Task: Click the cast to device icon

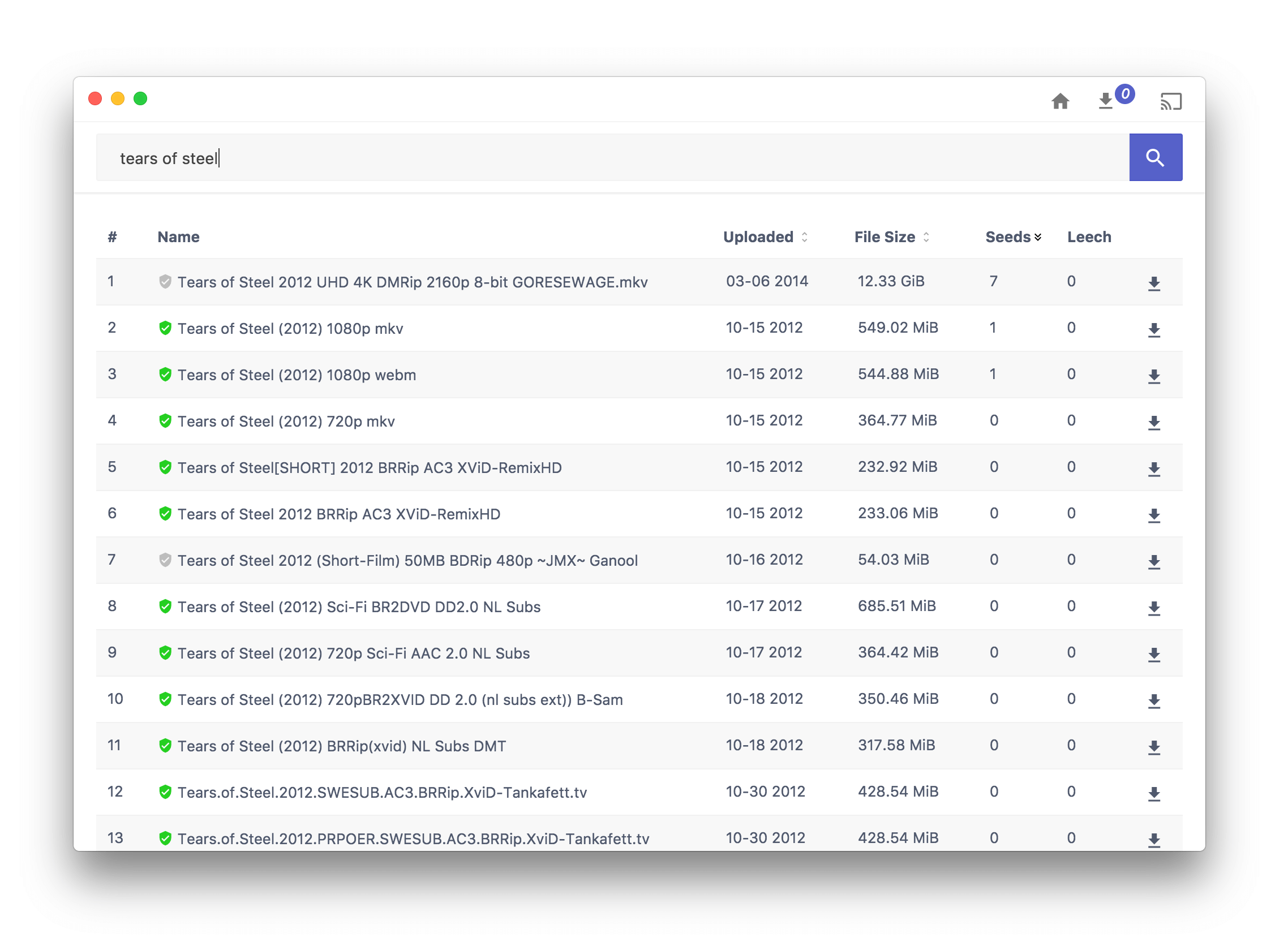Action: [x=1171, y=101]
